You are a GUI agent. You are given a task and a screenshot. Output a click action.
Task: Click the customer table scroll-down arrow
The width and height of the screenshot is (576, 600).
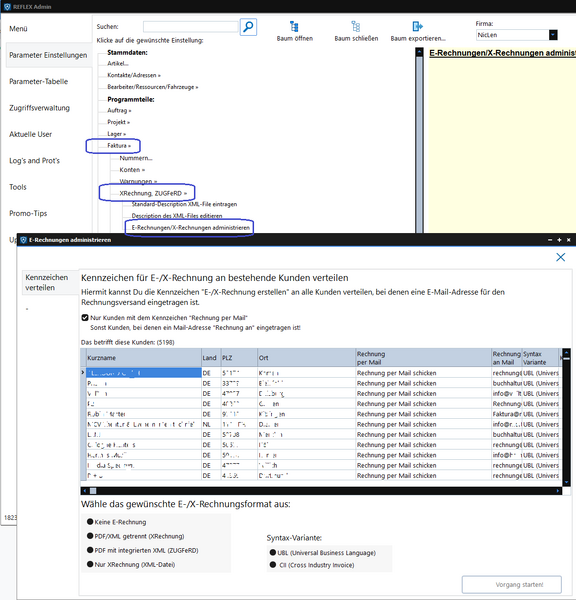pyautogui.click(x=566, y=483)
